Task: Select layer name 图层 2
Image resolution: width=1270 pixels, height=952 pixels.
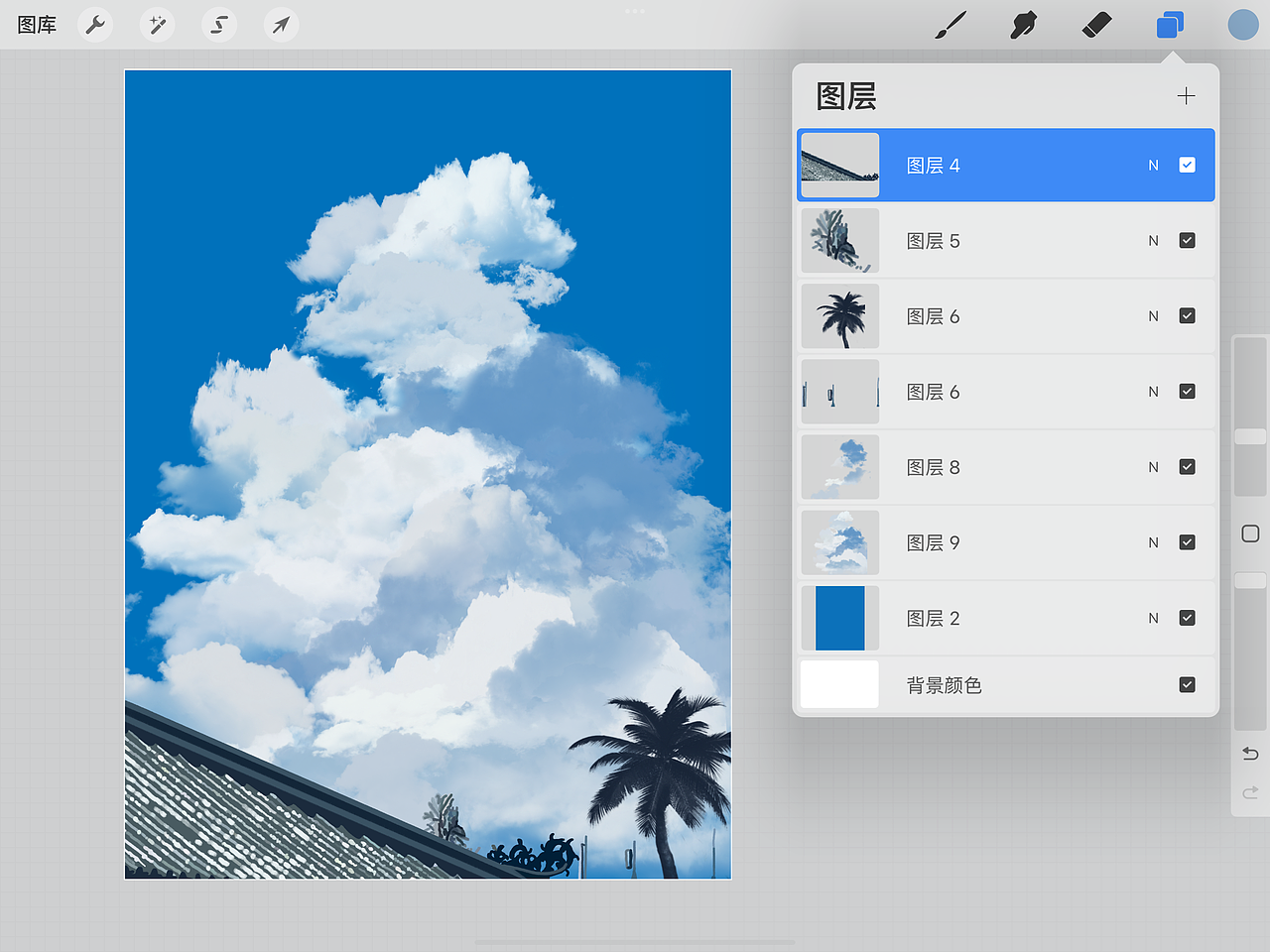Action: pos(933,618)
